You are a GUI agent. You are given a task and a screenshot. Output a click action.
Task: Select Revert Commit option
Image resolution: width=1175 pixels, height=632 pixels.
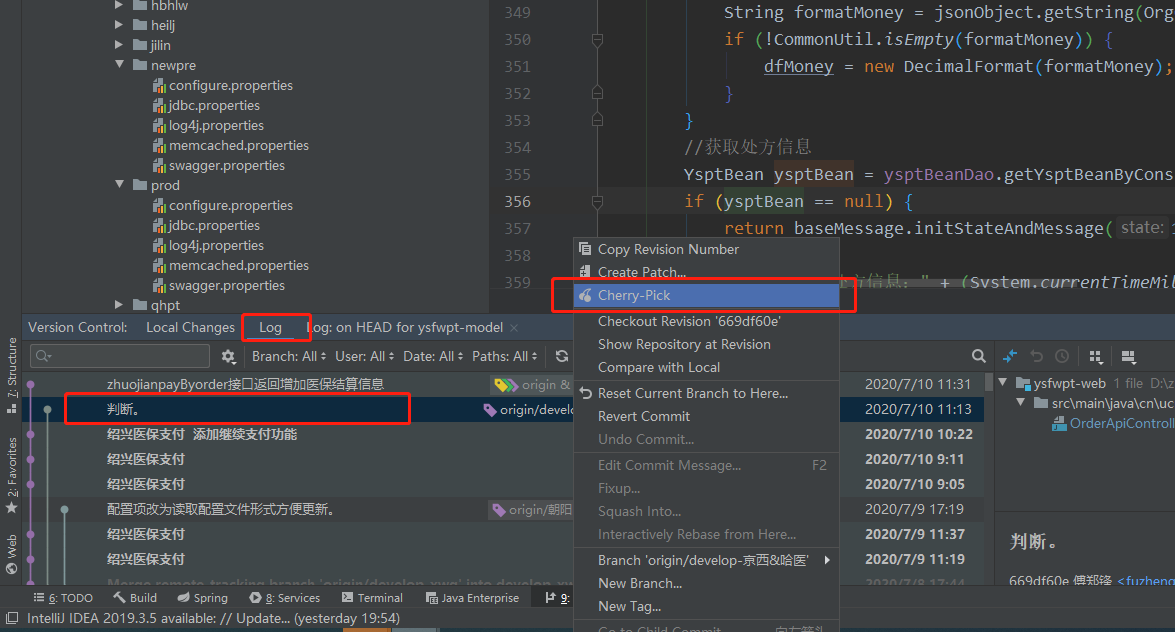tap(706, 416)
